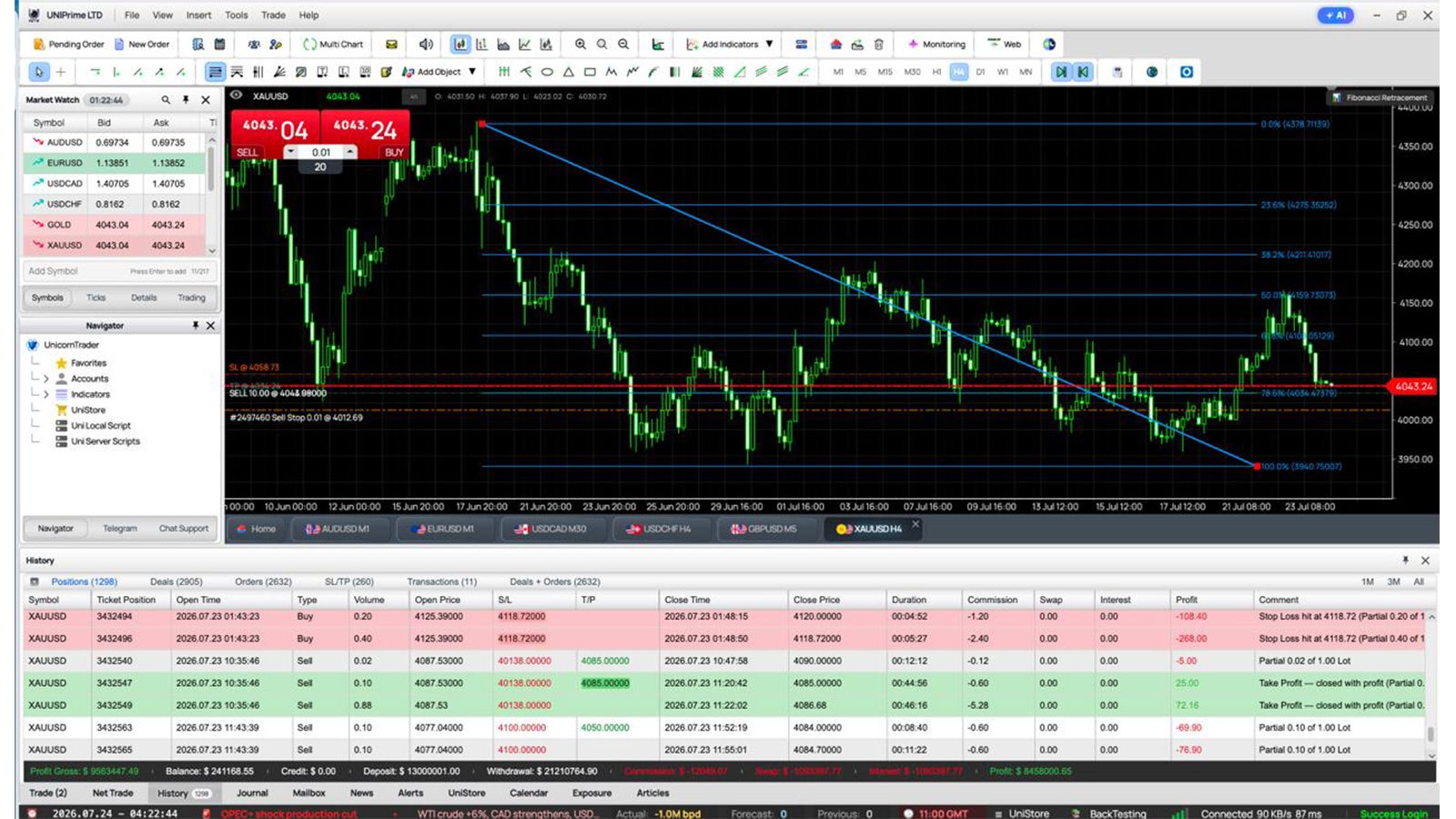1456x819 pixels.
Task: Open Multi Chart view
Action: pyautogui.click(x=333, y=44)
